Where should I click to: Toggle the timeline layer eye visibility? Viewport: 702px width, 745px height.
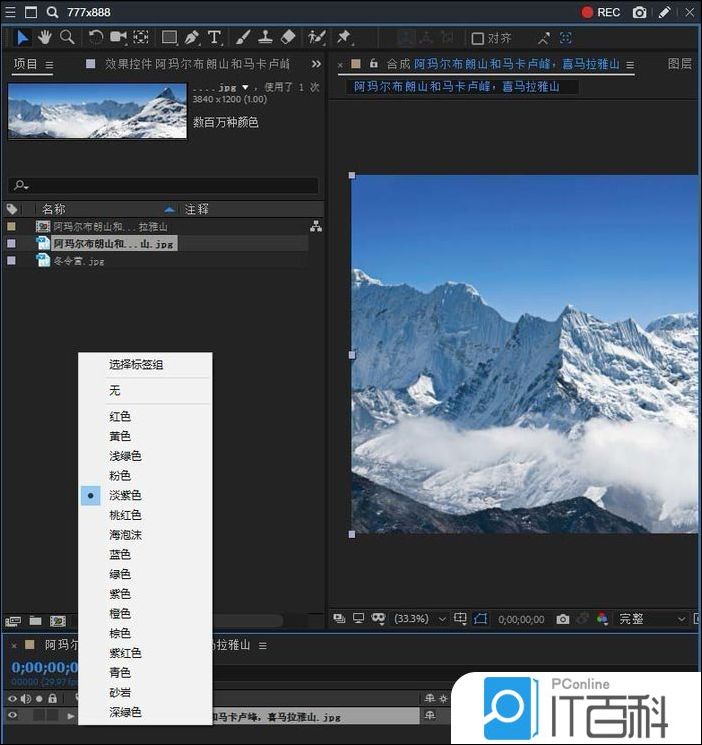13,715
